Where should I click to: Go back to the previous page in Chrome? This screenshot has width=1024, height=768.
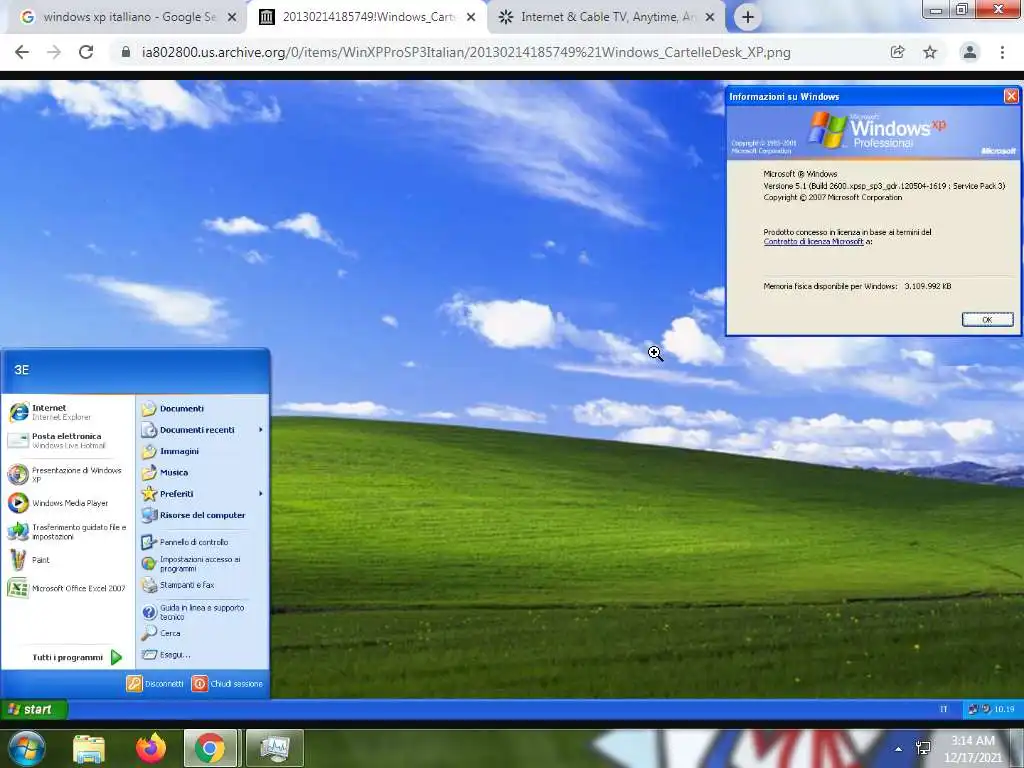(x=22, y=52)
